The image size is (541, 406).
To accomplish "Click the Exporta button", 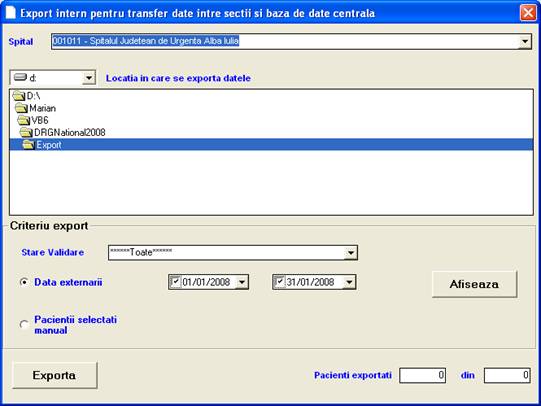I will [55, 375].
